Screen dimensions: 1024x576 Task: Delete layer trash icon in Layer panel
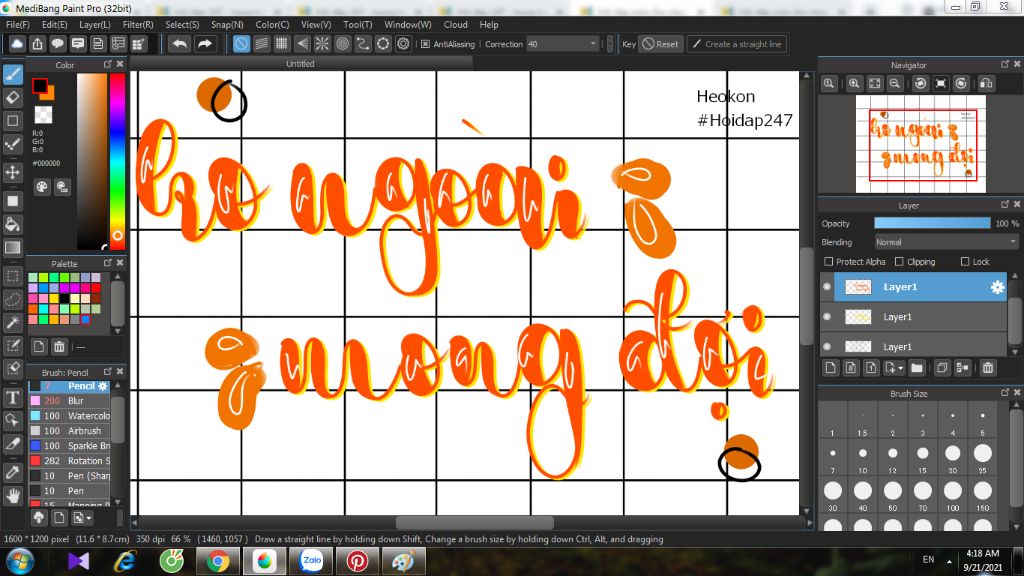(x=987, y=368)
